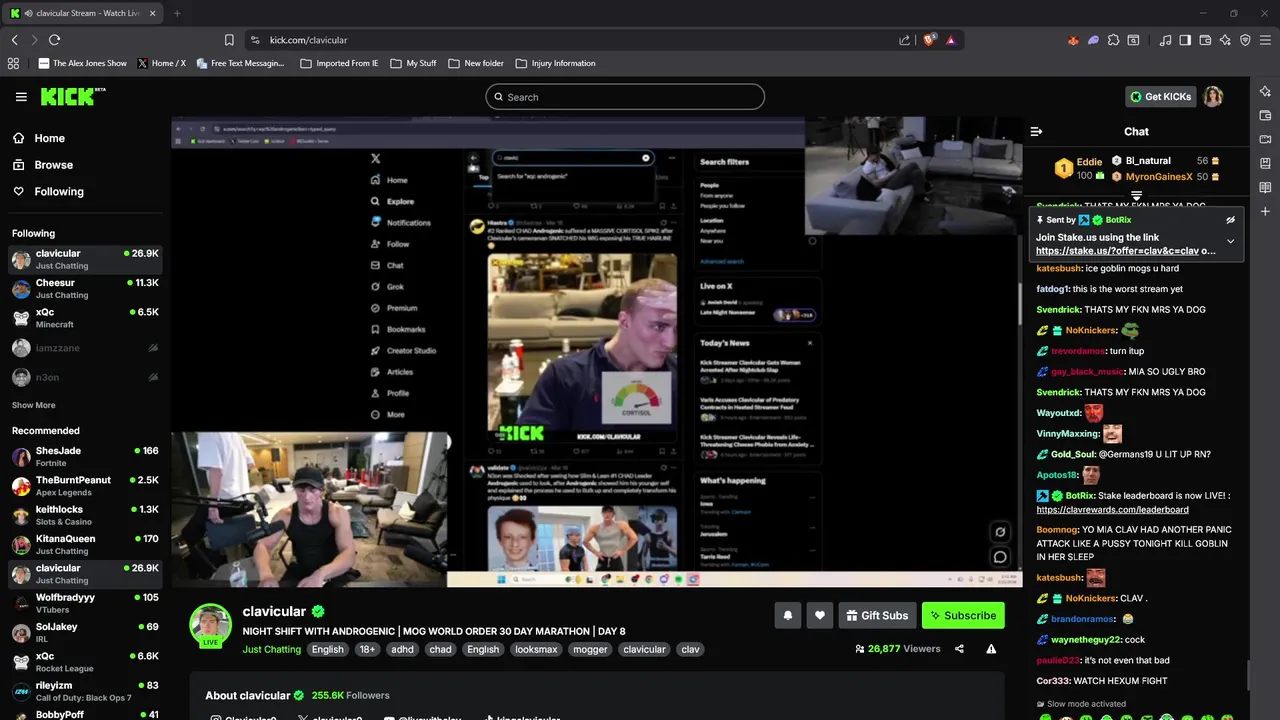Open Brave Shields lion icon

tap(929, 40)
